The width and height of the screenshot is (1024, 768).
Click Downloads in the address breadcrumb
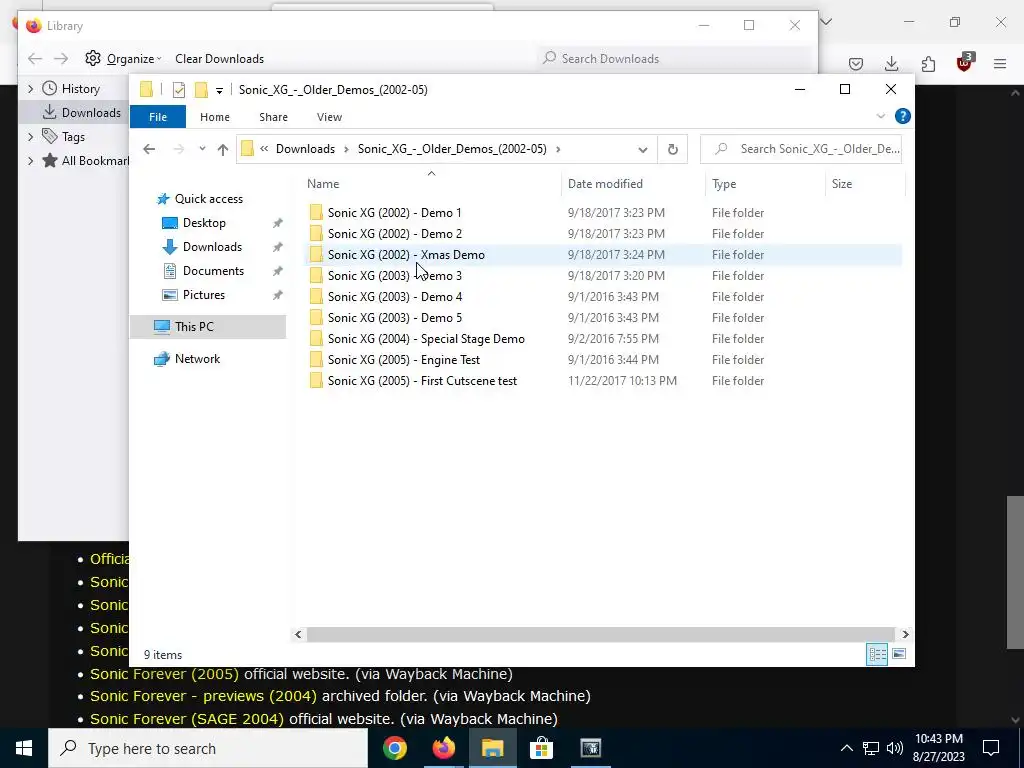(x=305, y=149)
